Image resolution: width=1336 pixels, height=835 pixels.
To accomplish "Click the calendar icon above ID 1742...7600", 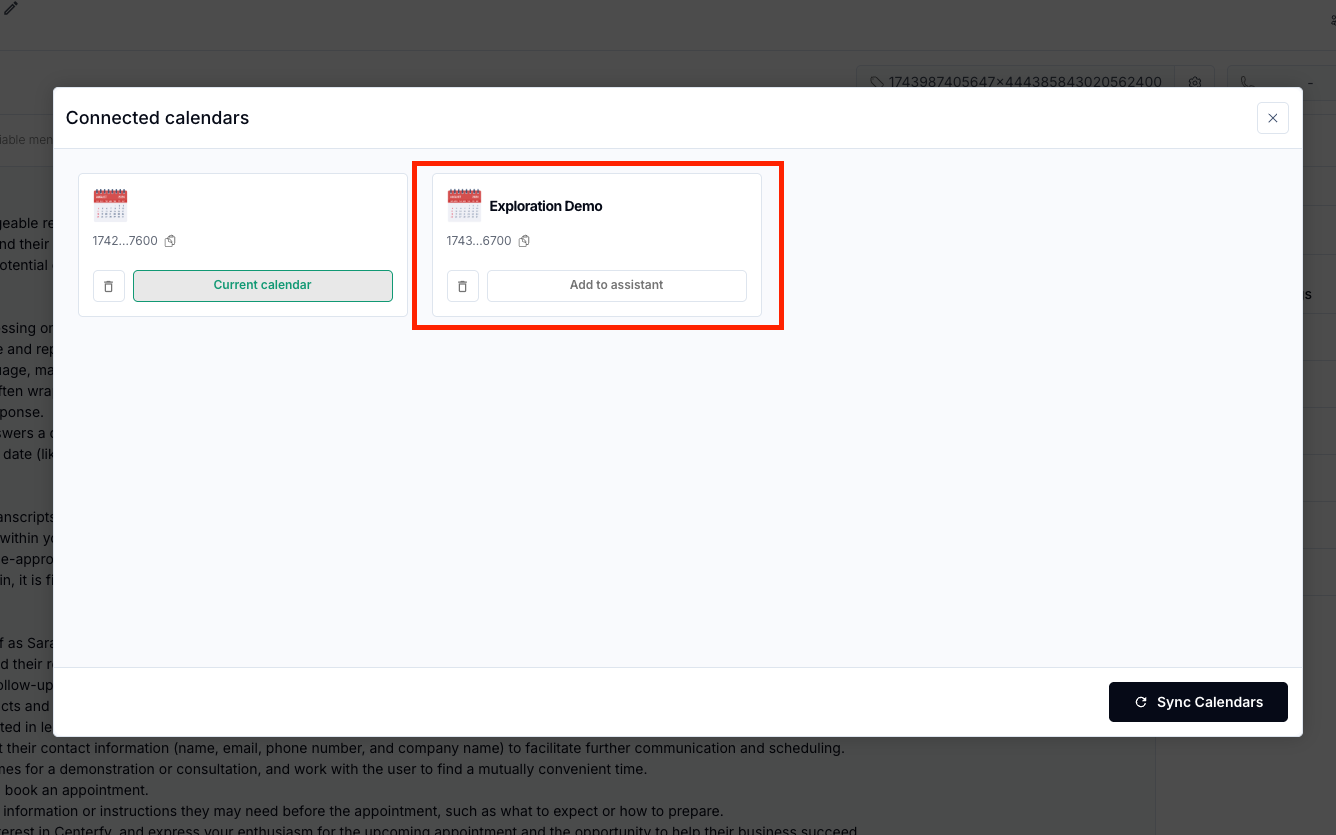I will [110, 205].
